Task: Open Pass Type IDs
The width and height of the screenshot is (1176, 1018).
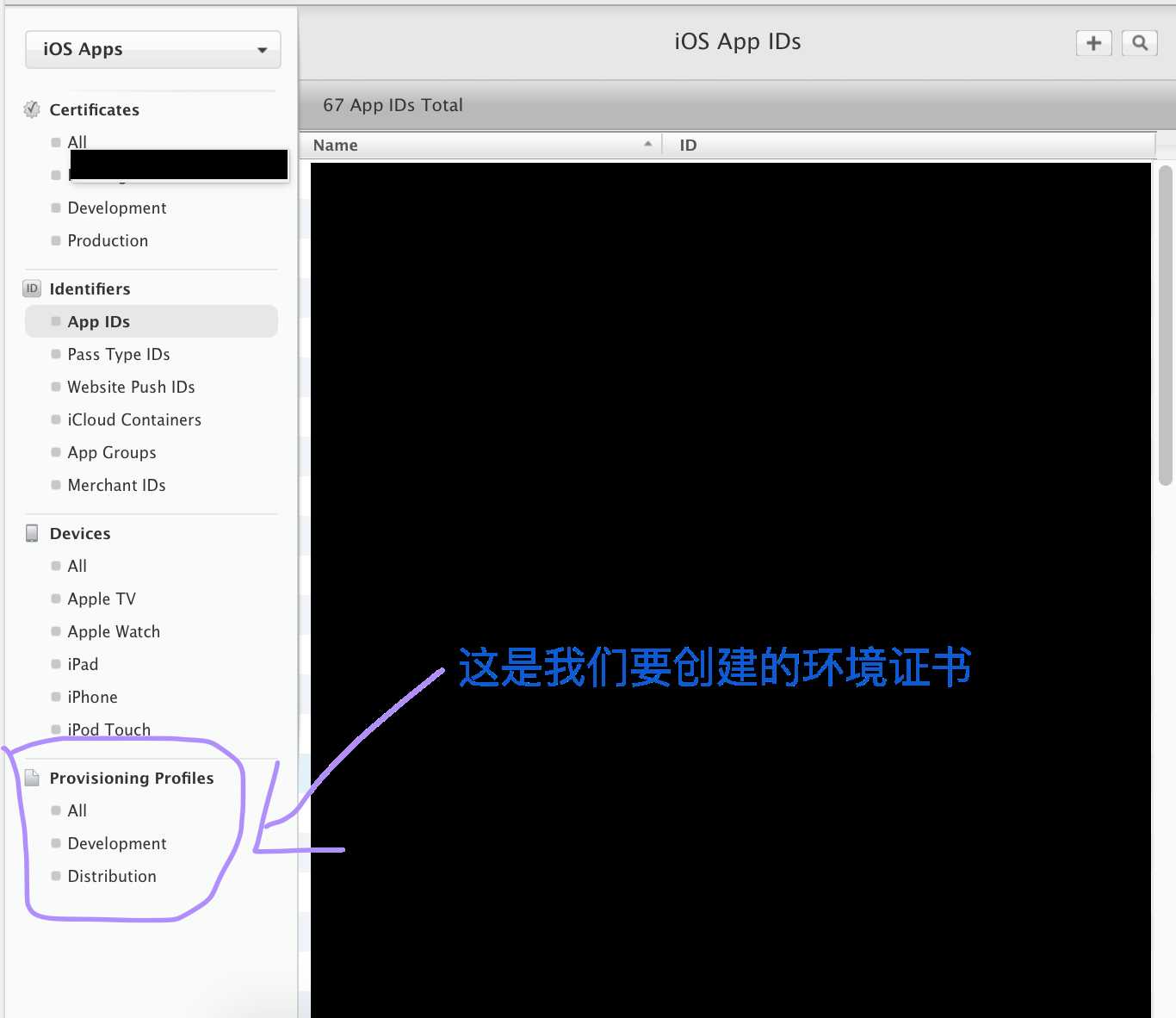Action: 119,354
